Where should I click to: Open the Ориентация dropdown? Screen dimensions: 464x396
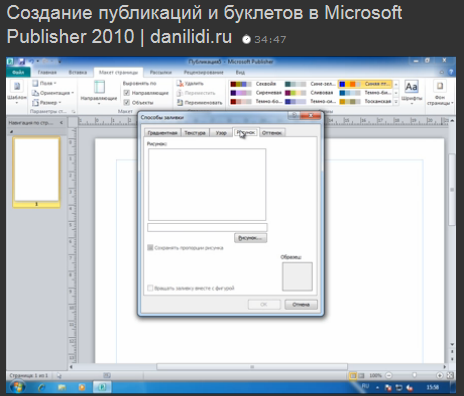coord(53,93)
